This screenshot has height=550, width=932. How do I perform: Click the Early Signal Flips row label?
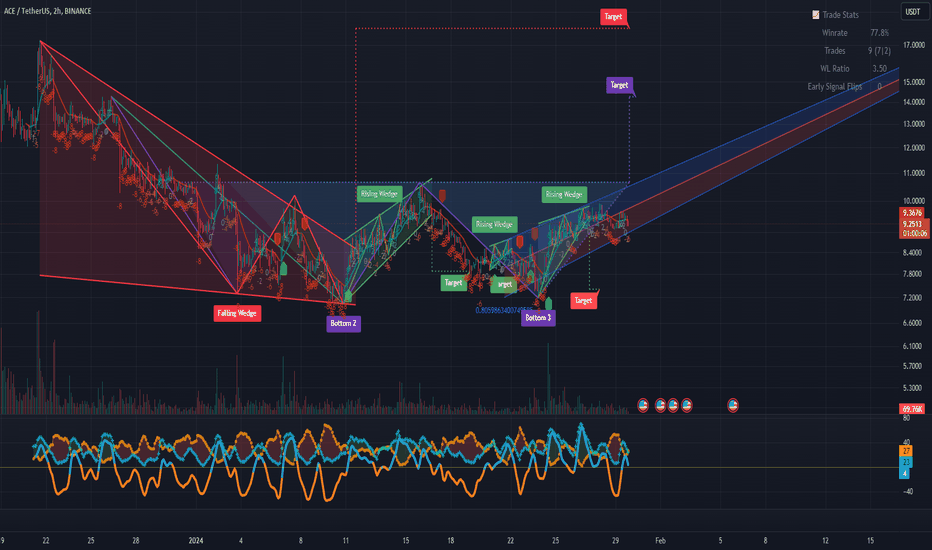click(835, 86)
